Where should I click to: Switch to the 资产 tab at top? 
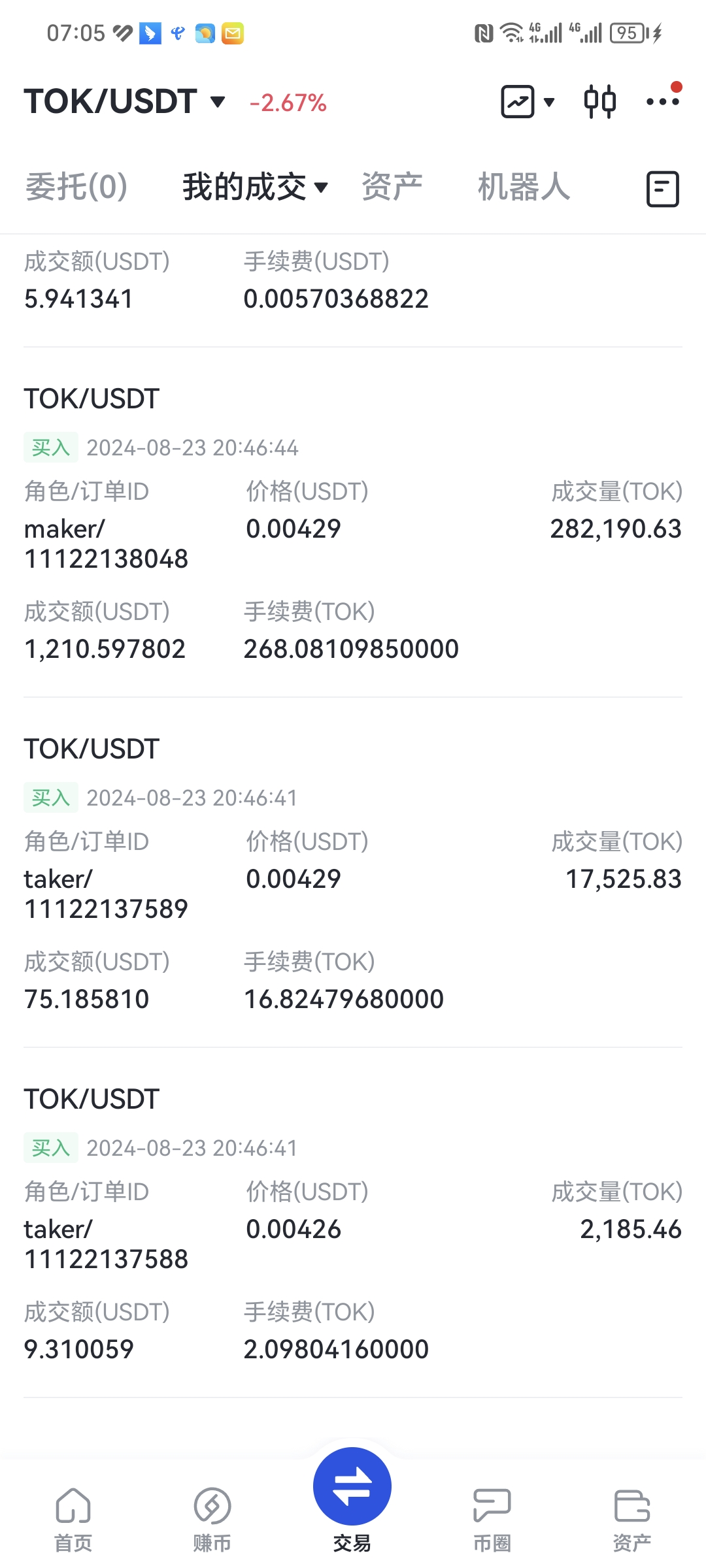coord(392,187)
